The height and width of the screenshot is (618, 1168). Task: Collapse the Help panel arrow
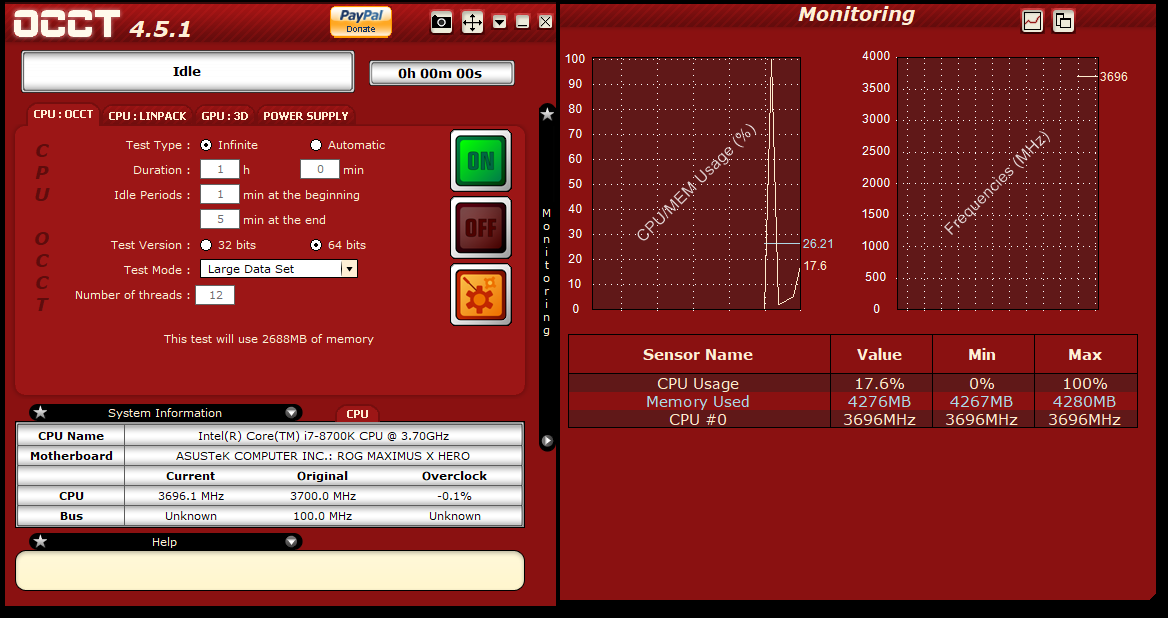pos(291,541)
